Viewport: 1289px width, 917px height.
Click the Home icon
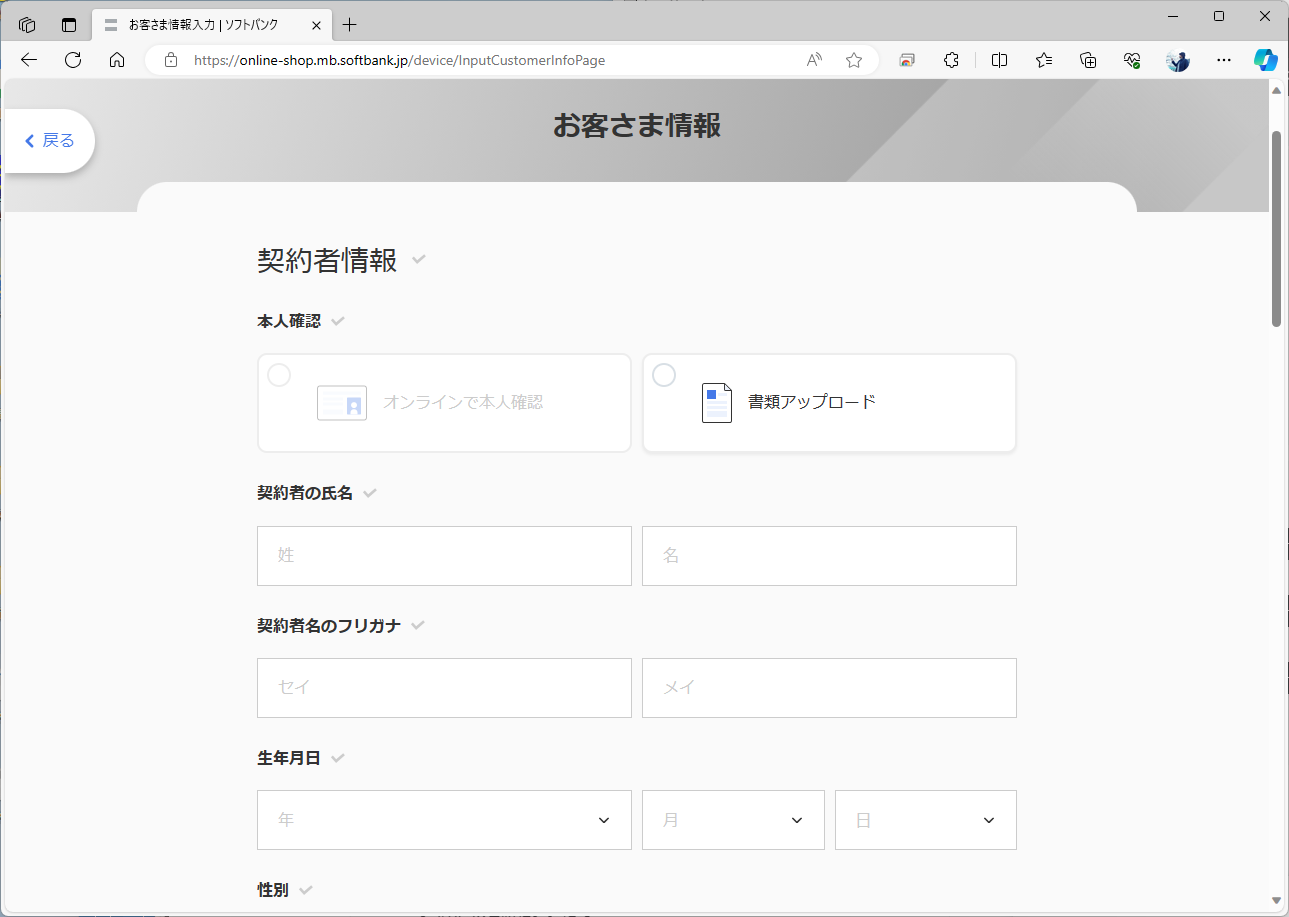117,60
